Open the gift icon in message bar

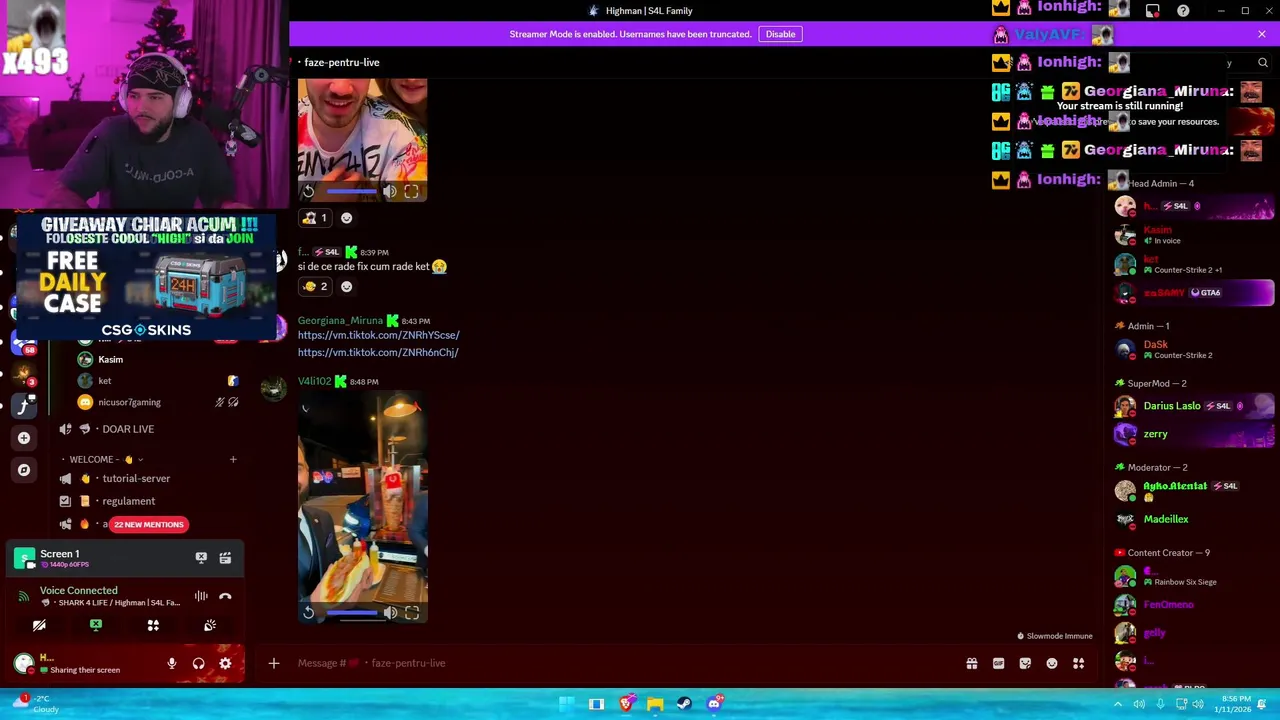pos(971,663)
